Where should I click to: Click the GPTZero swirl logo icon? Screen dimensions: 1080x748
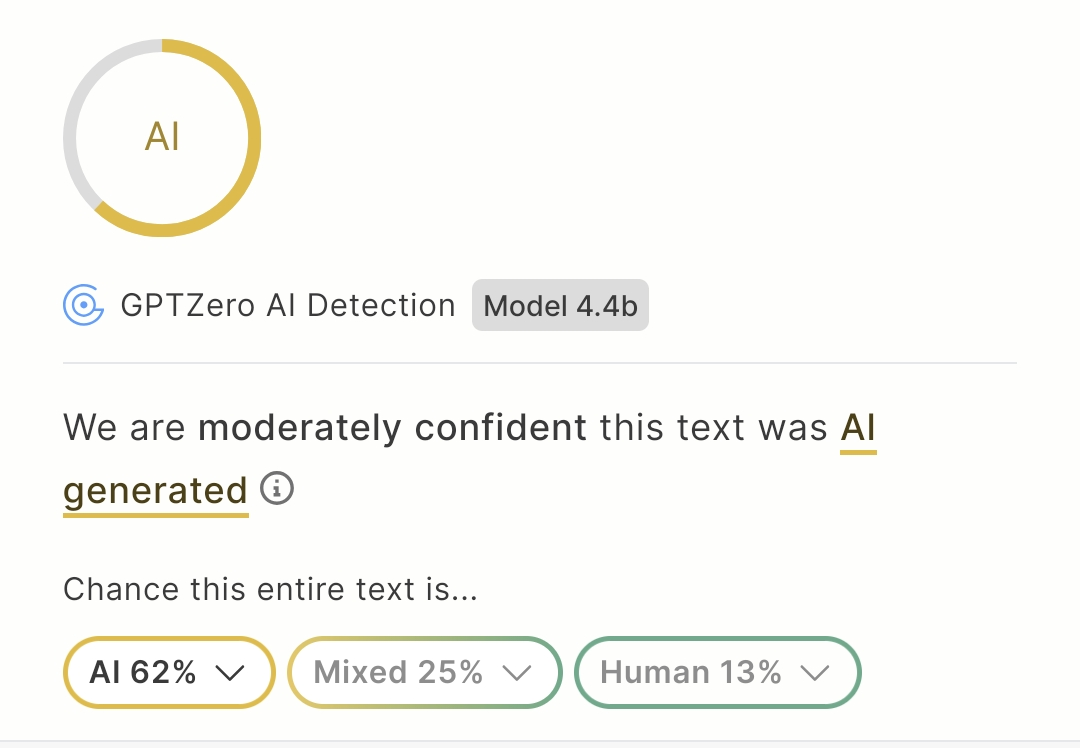pos(83,305)
